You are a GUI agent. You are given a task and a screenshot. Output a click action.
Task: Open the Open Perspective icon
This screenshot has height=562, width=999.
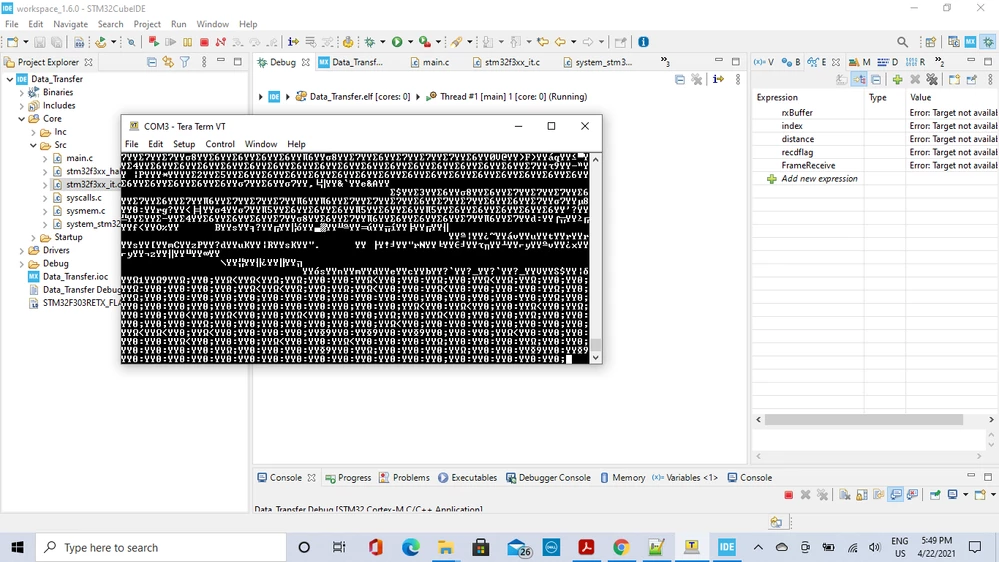point(931,42)
